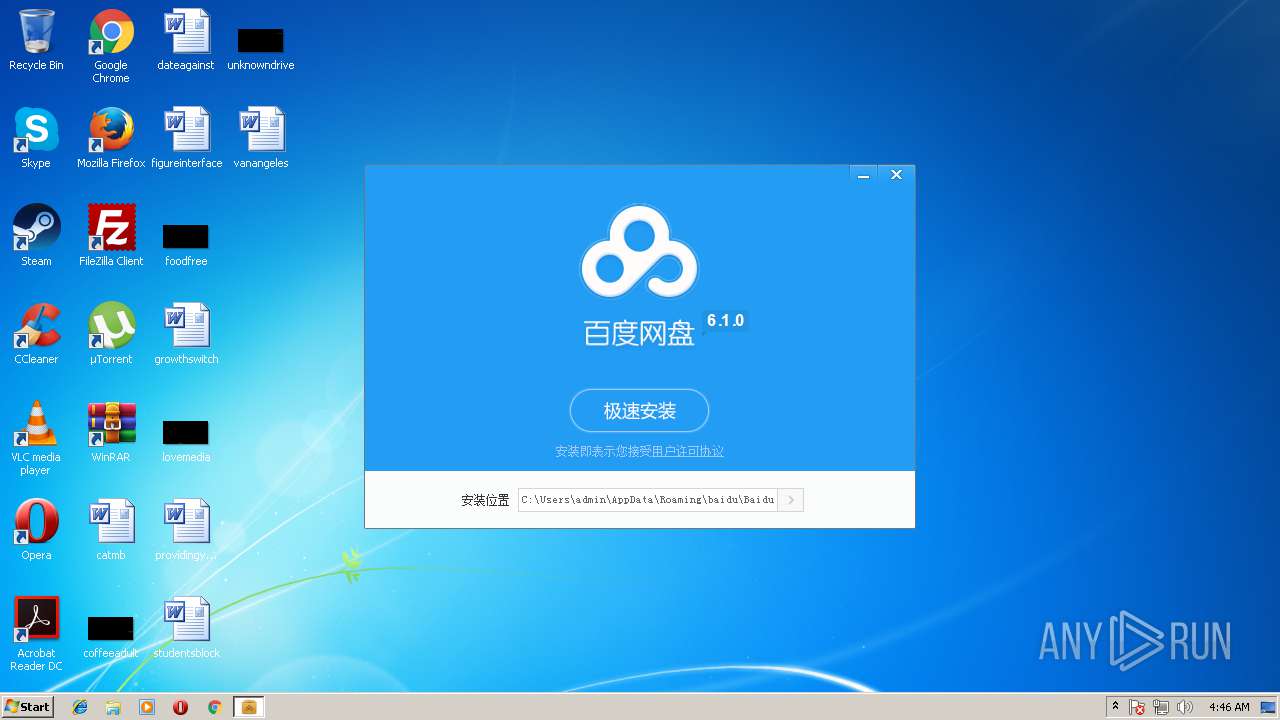Click the install path input field
Viewport: 1280px width, 720px height.
click(x=647, y=499)
